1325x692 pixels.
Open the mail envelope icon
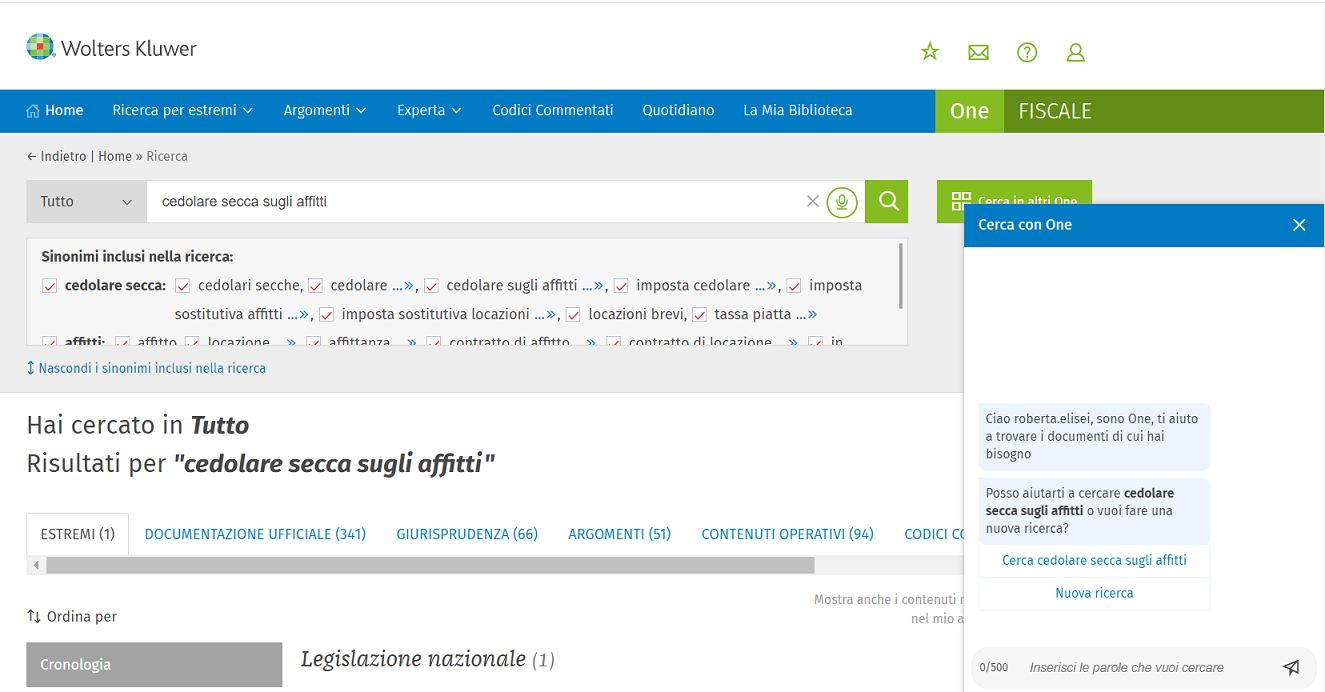pyautogui.click(x=978, y=52)
